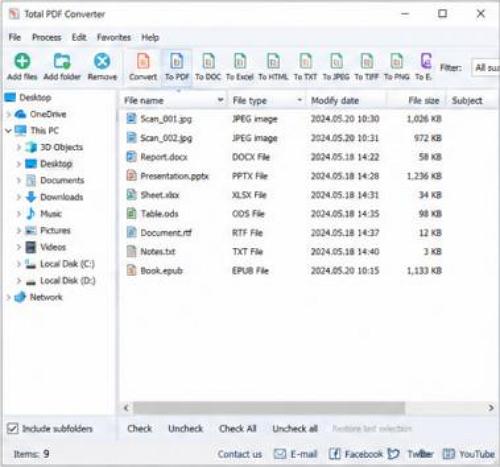Click the 1,133 KB file size cell
The image size is (500, 467).
[424, 271]
